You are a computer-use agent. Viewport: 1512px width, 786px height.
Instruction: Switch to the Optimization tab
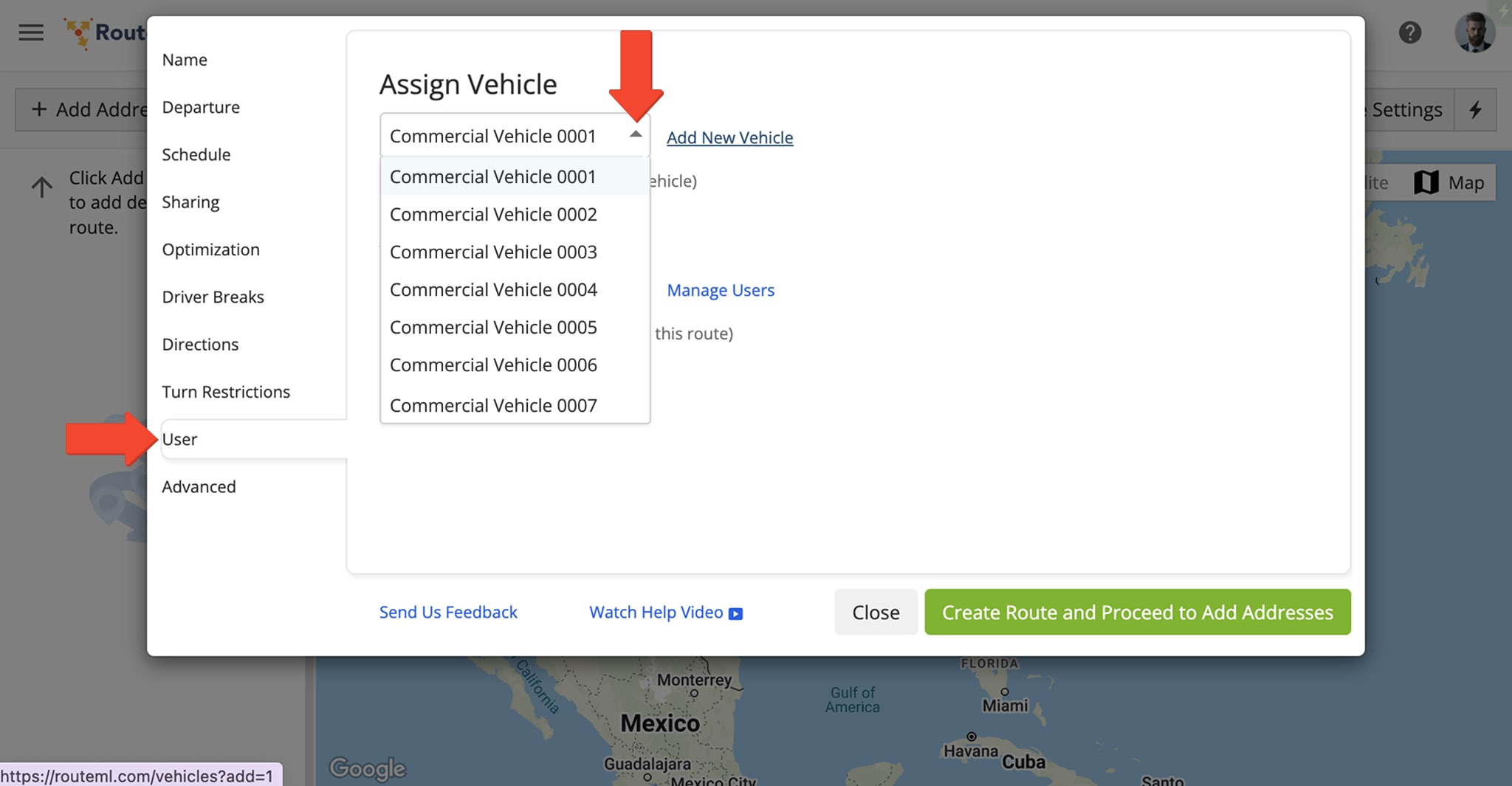pyautogui.click(x=210, y=249)
